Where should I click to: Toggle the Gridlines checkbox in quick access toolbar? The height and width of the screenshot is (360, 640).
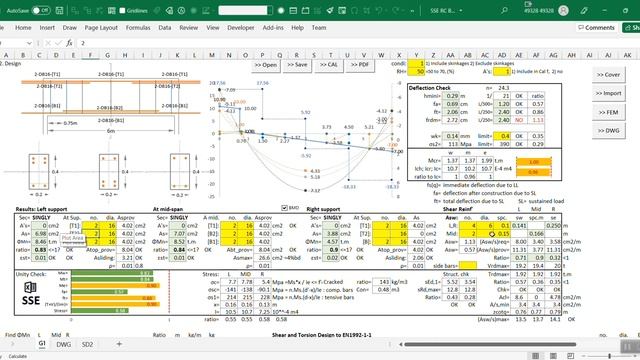tap(122, 11)
